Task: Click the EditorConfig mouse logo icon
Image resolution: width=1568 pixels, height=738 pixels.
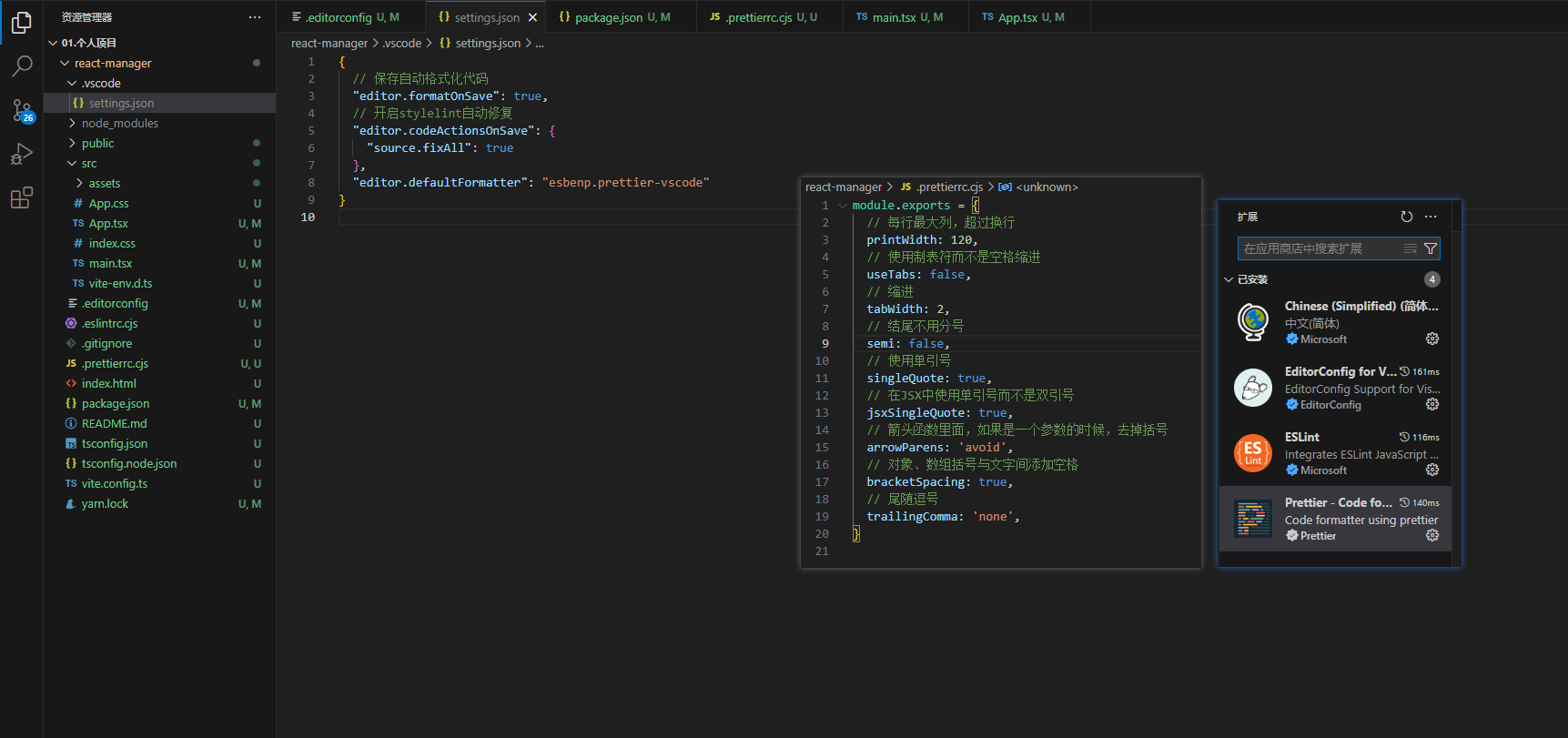Action: coord(1253,388)
